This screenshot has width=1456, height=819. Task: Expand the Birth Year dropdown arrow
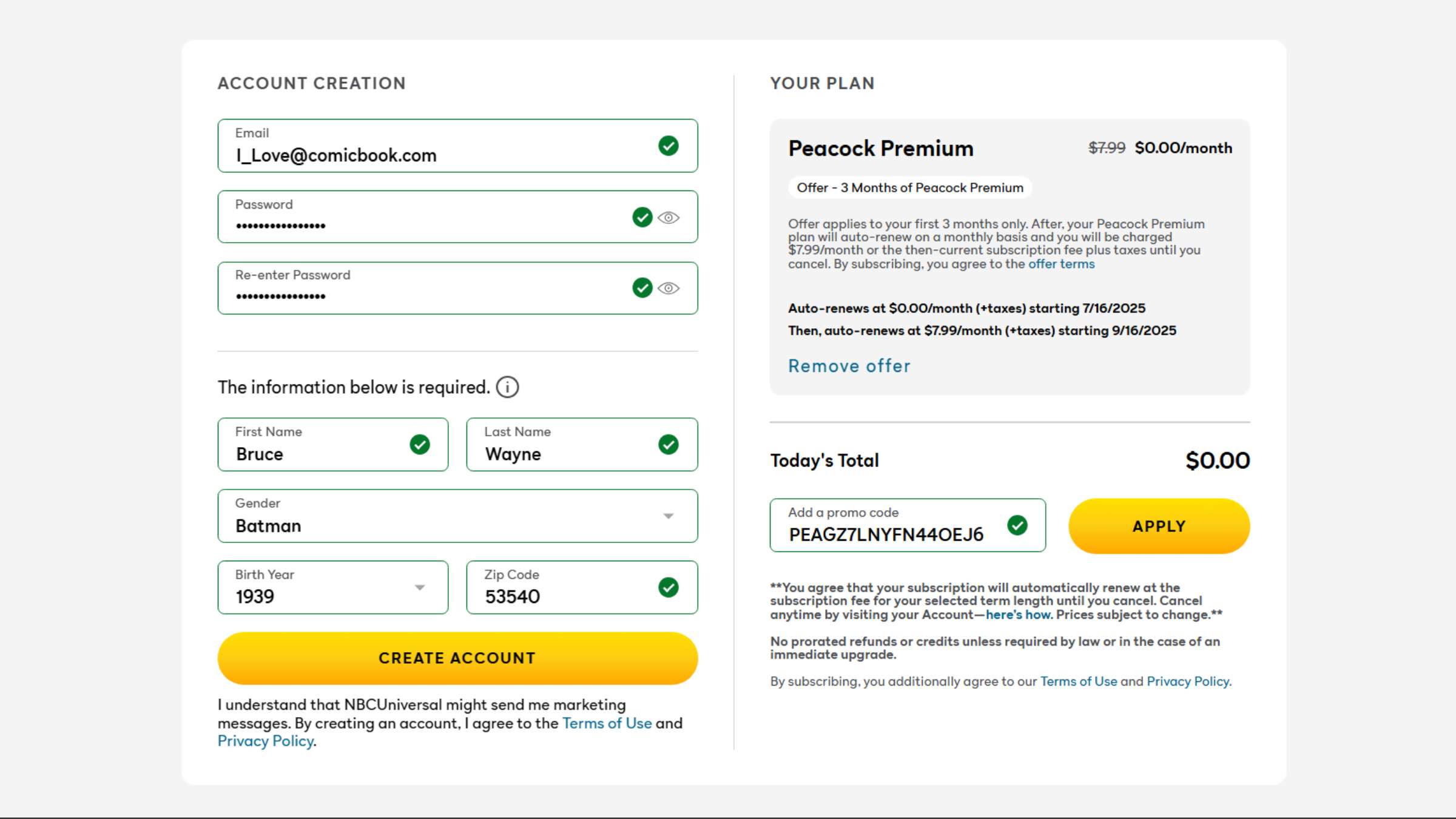[419, 588]
